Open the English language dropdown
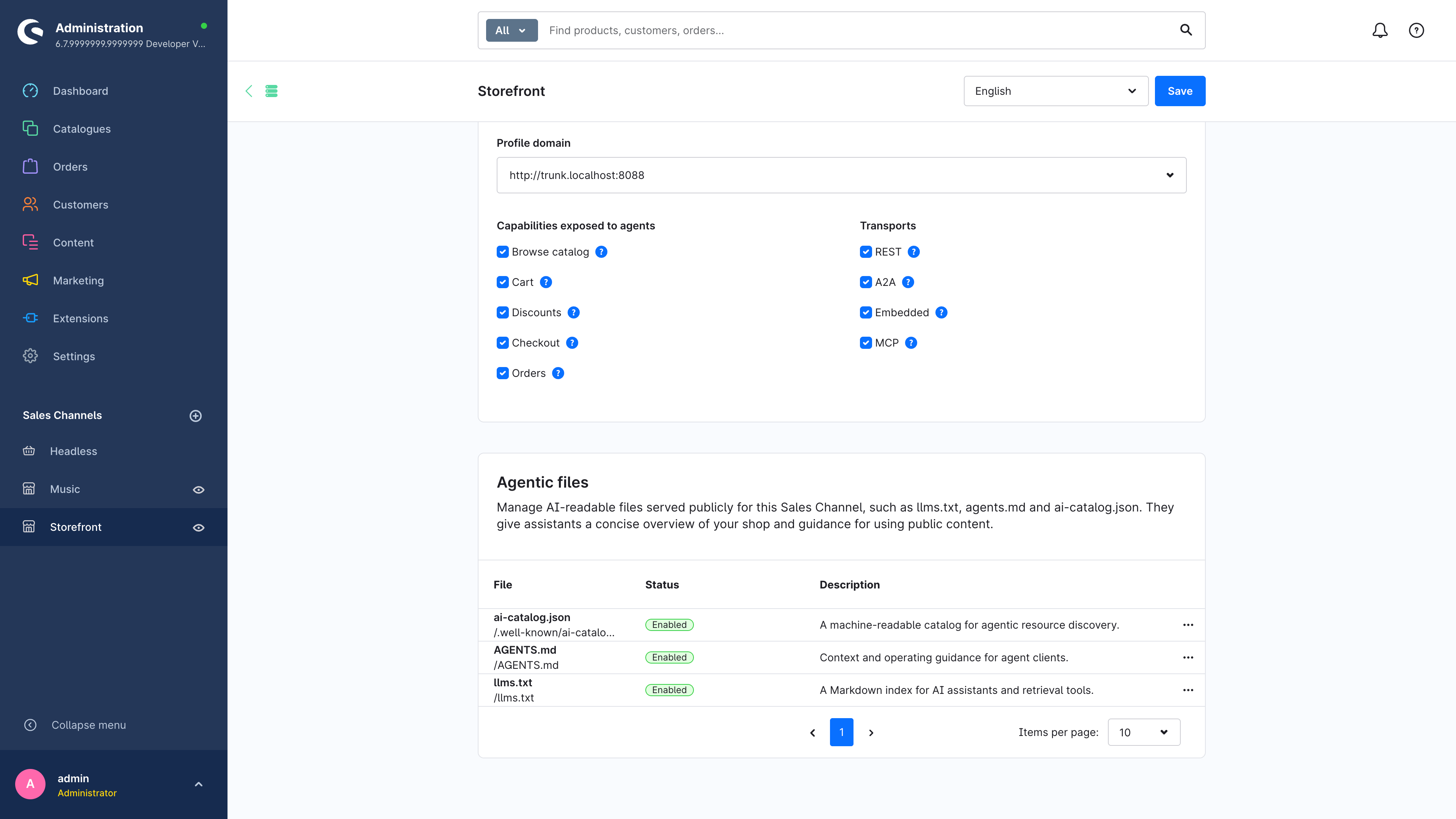1456x819 pixels. (x=1056, y=91)
